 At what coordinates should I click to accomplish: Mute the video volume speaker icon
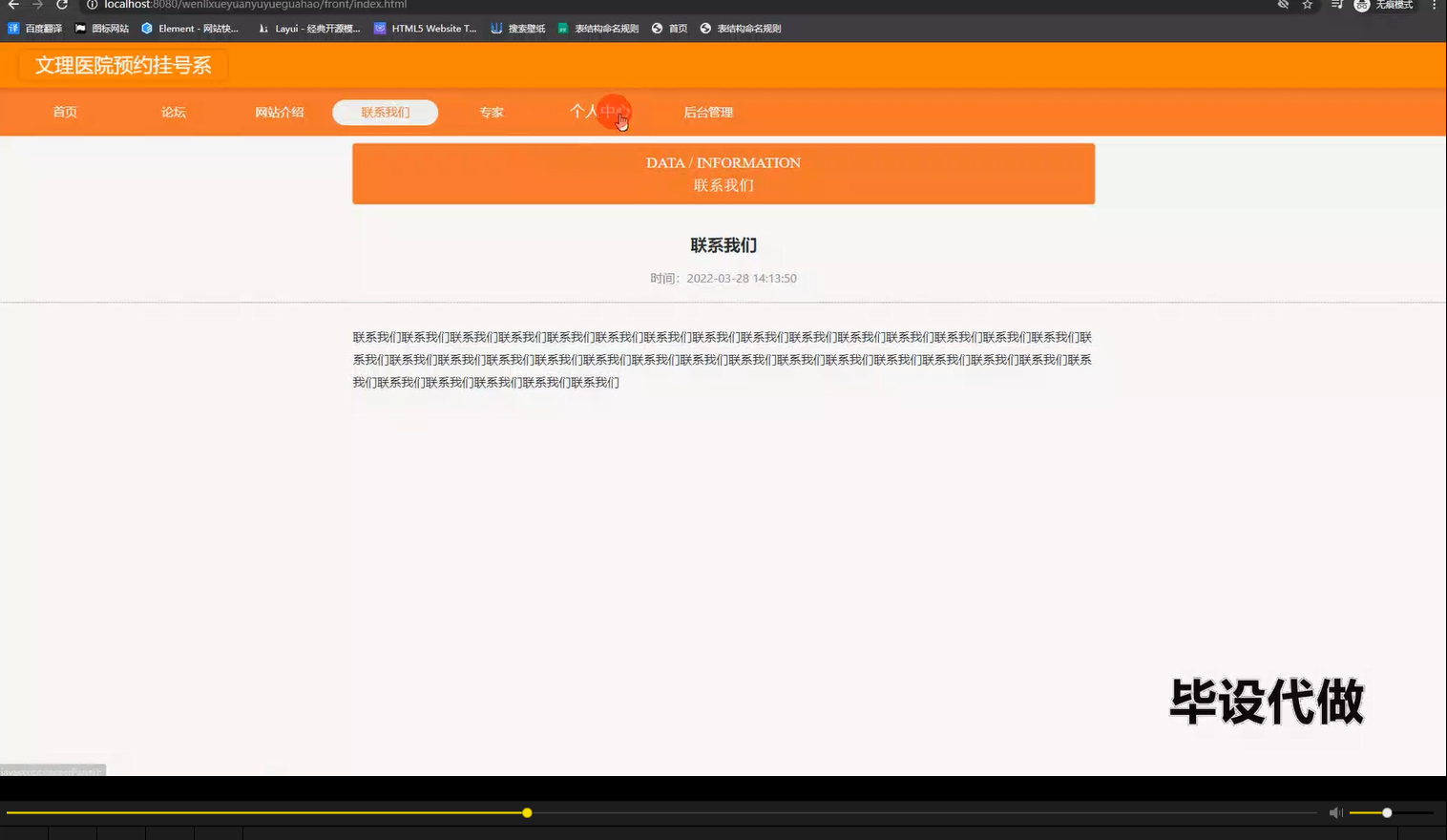pos(1334,812)
